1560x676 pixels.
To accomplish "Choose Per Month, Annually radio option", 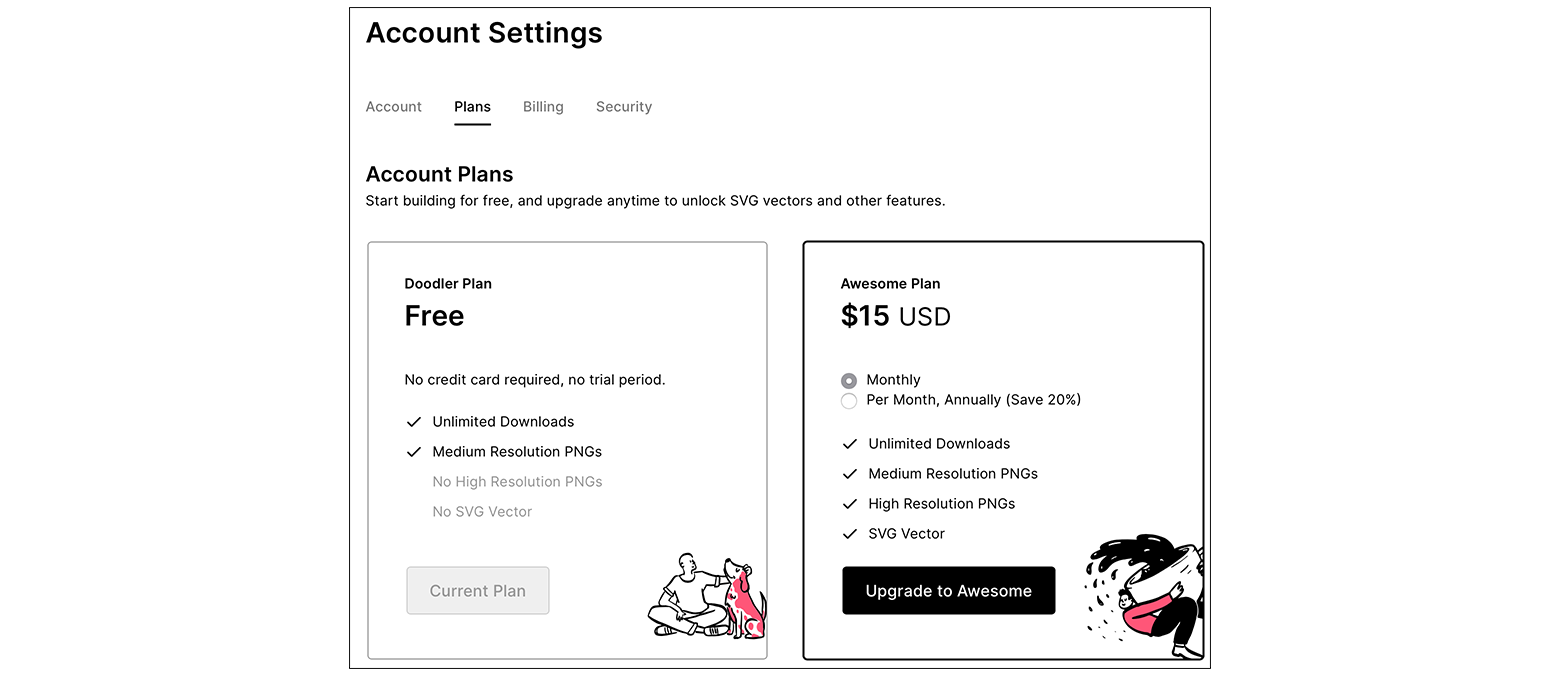I will point(849,401).
